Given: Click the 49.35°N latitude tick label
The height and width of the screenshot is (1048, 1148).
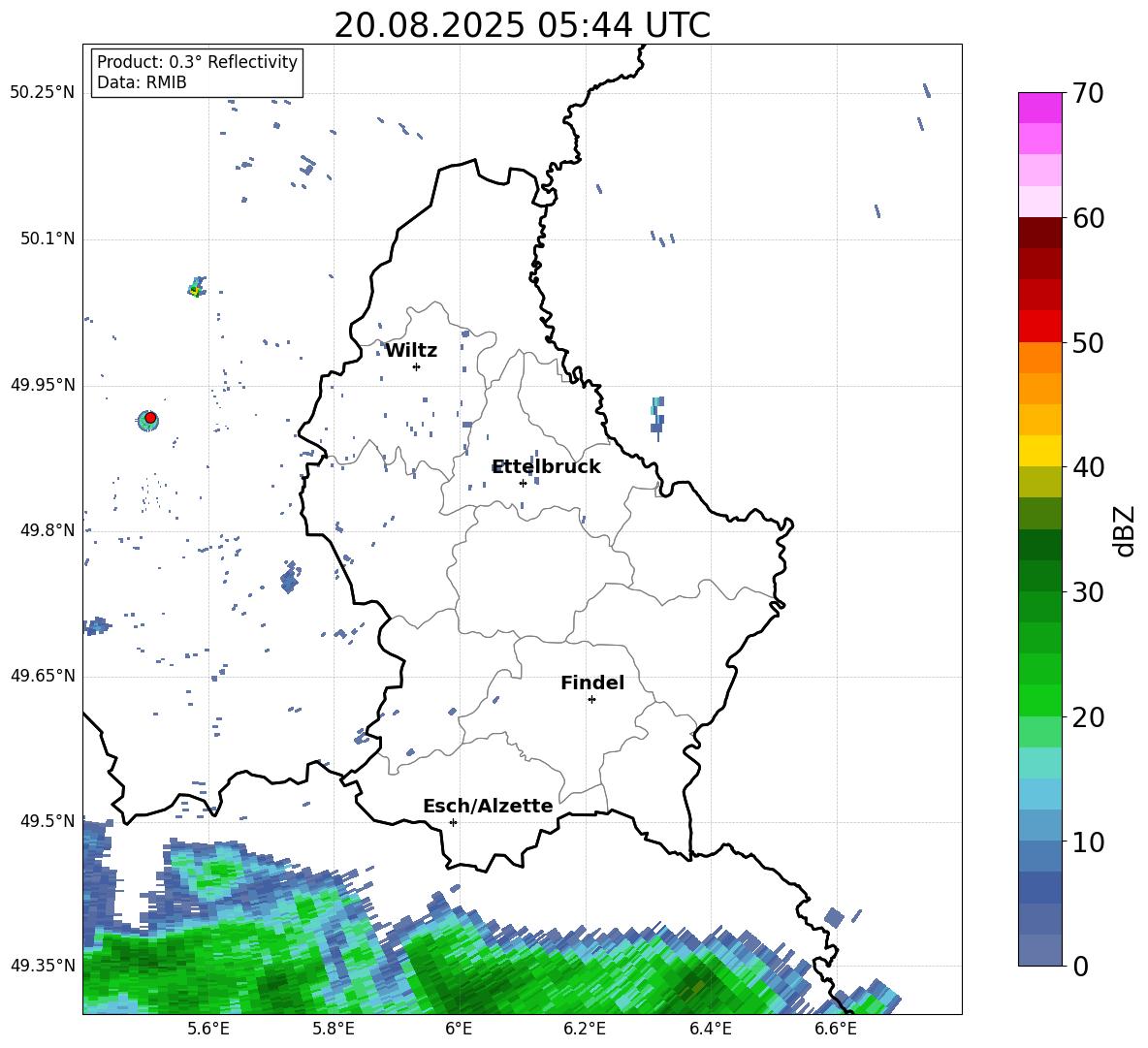Looking at the screenshot, I should click(43, 966).
